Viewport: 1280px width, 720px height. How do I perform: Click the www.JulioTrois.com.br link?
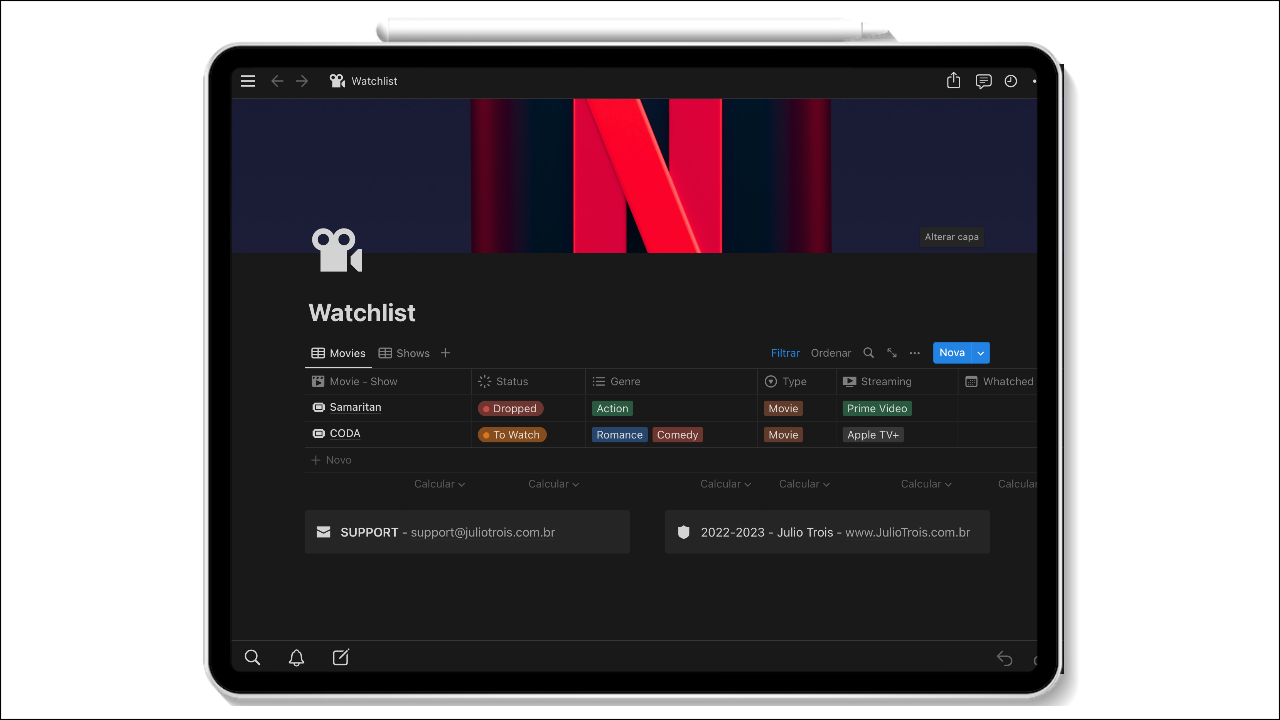[908, 532]
